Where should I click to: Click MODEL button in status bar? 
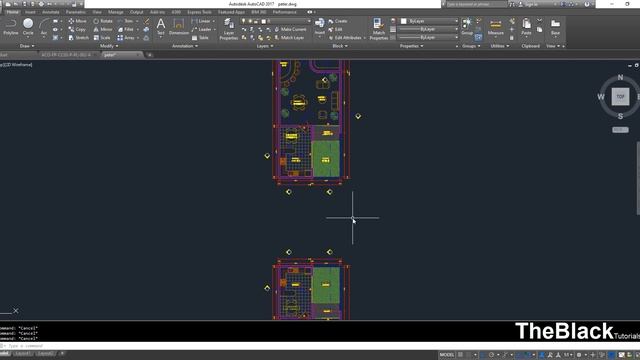(x=447, y=355)
